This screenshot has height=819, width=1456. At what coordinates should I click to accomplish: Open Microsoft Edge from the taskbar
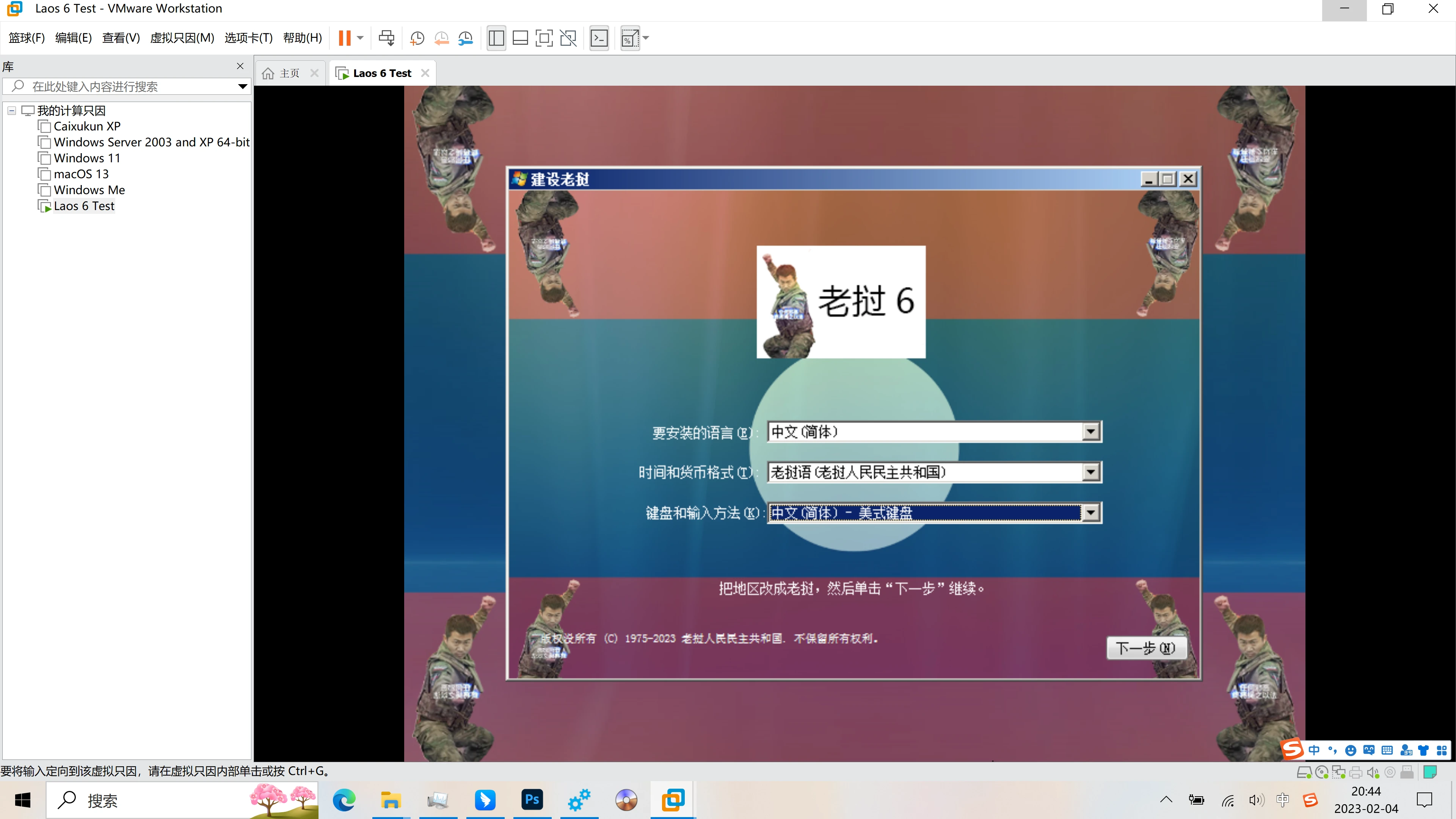pyautogui.click(x=344, y=800)
